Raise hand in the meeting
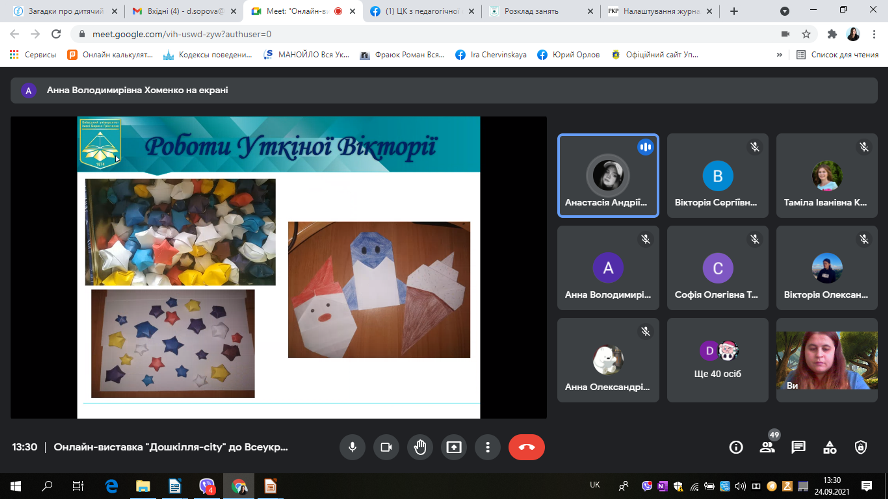 coord(420,447)
